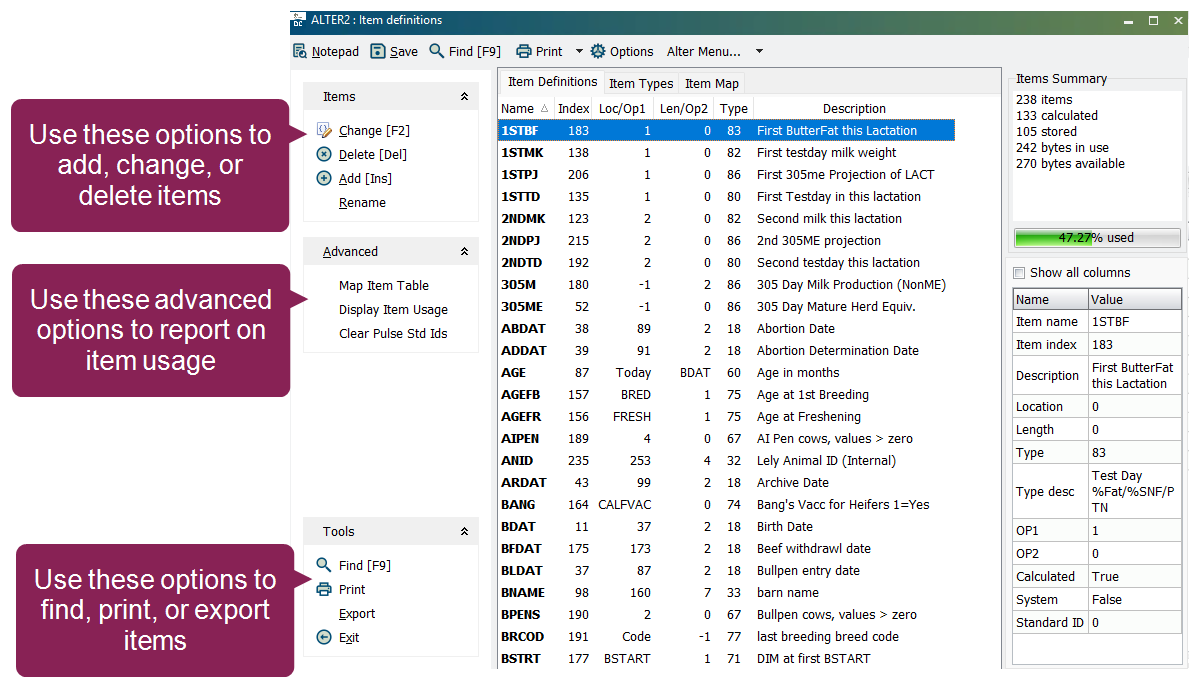Click the Index column header

[x=574, y=109]
